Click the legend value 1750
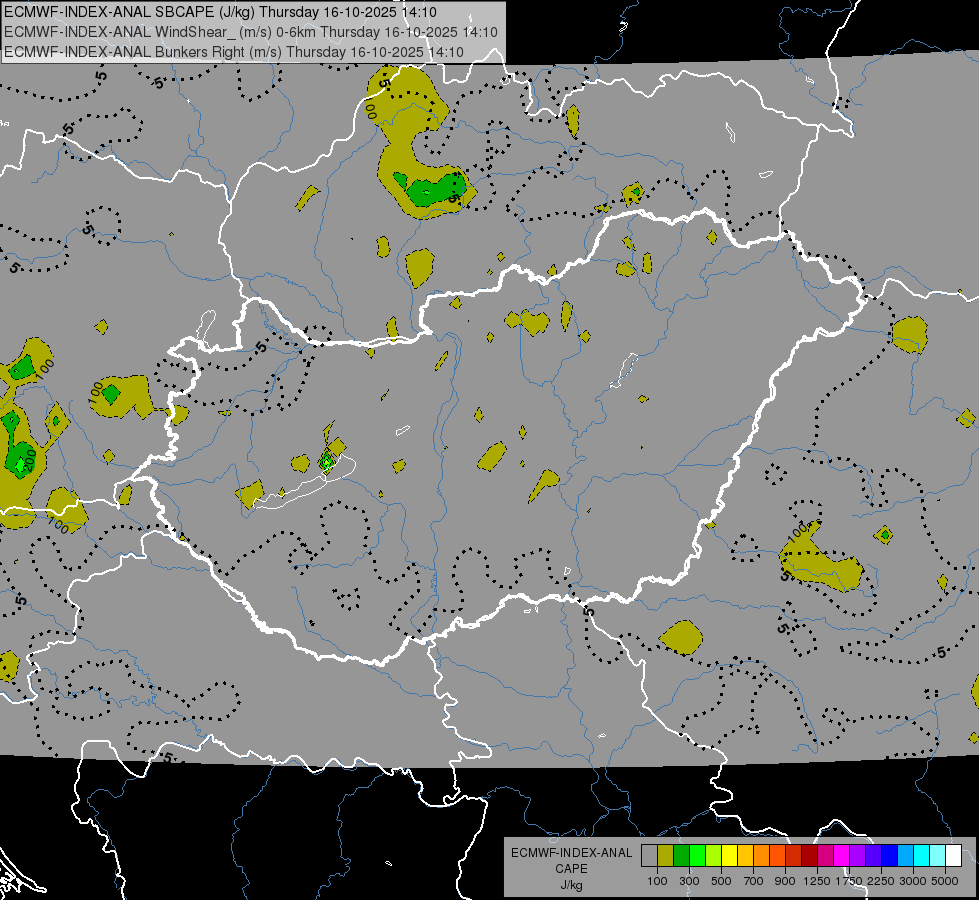 click(849, 881)
